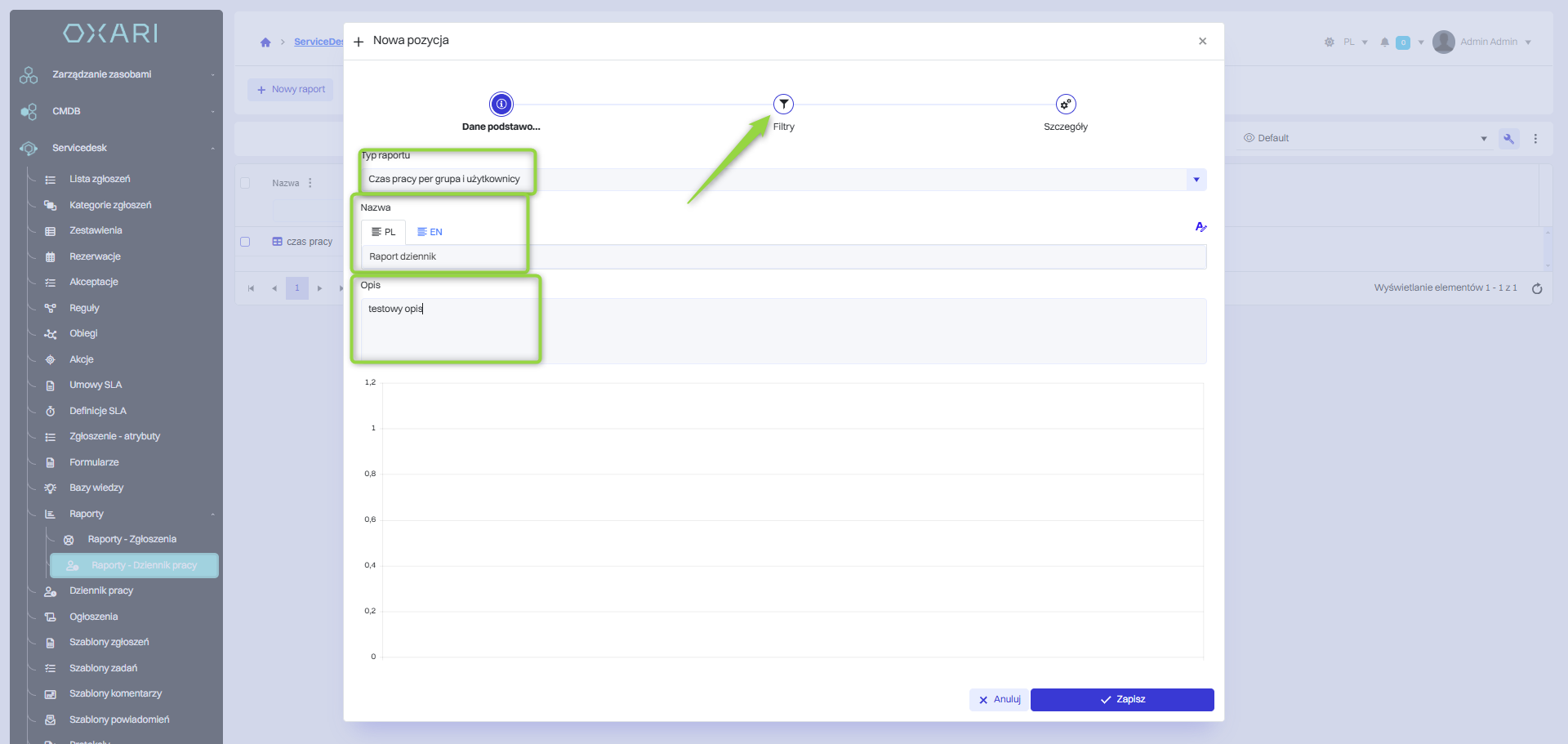1568x744 pixels.
Task: Select the Dane podstawowe info step icon
Action: (501, 105)
